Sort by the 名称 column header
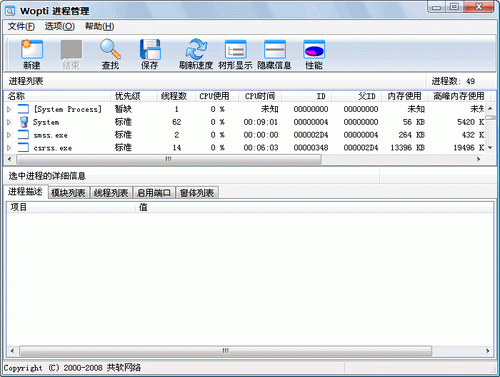The width and height of the screenshot is (500, 377). tap(57, 96)
